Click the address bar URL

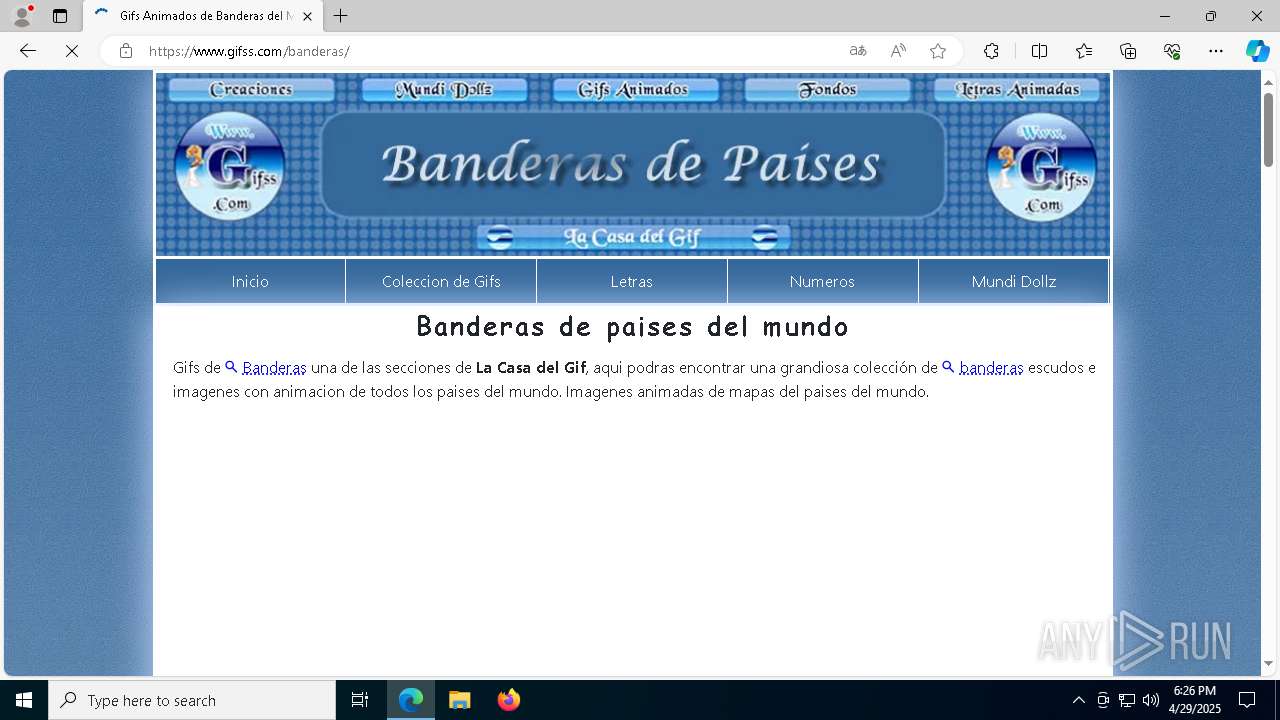[x=249, y=51]
